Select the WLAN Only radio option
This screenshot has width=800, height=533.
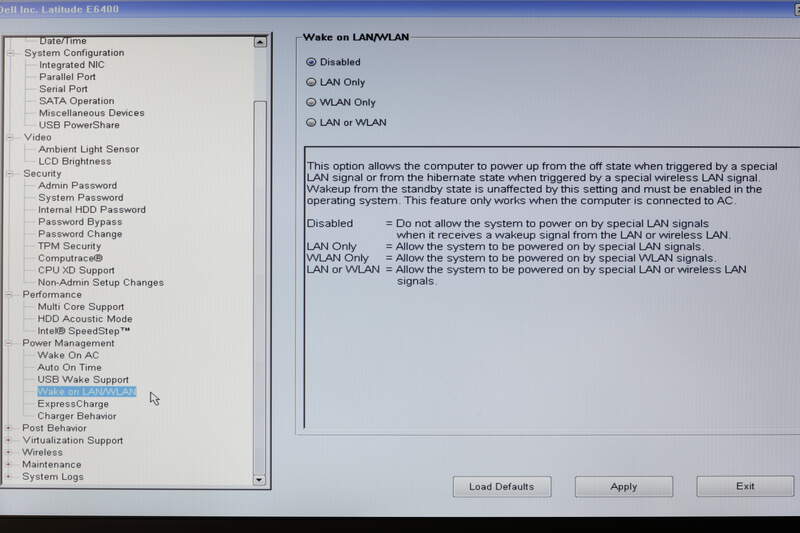coord(311,102)
